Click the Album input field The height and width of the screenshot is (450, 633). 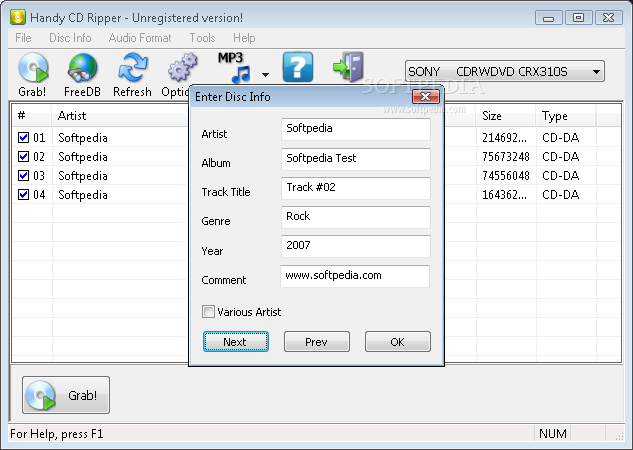(356, 159)
